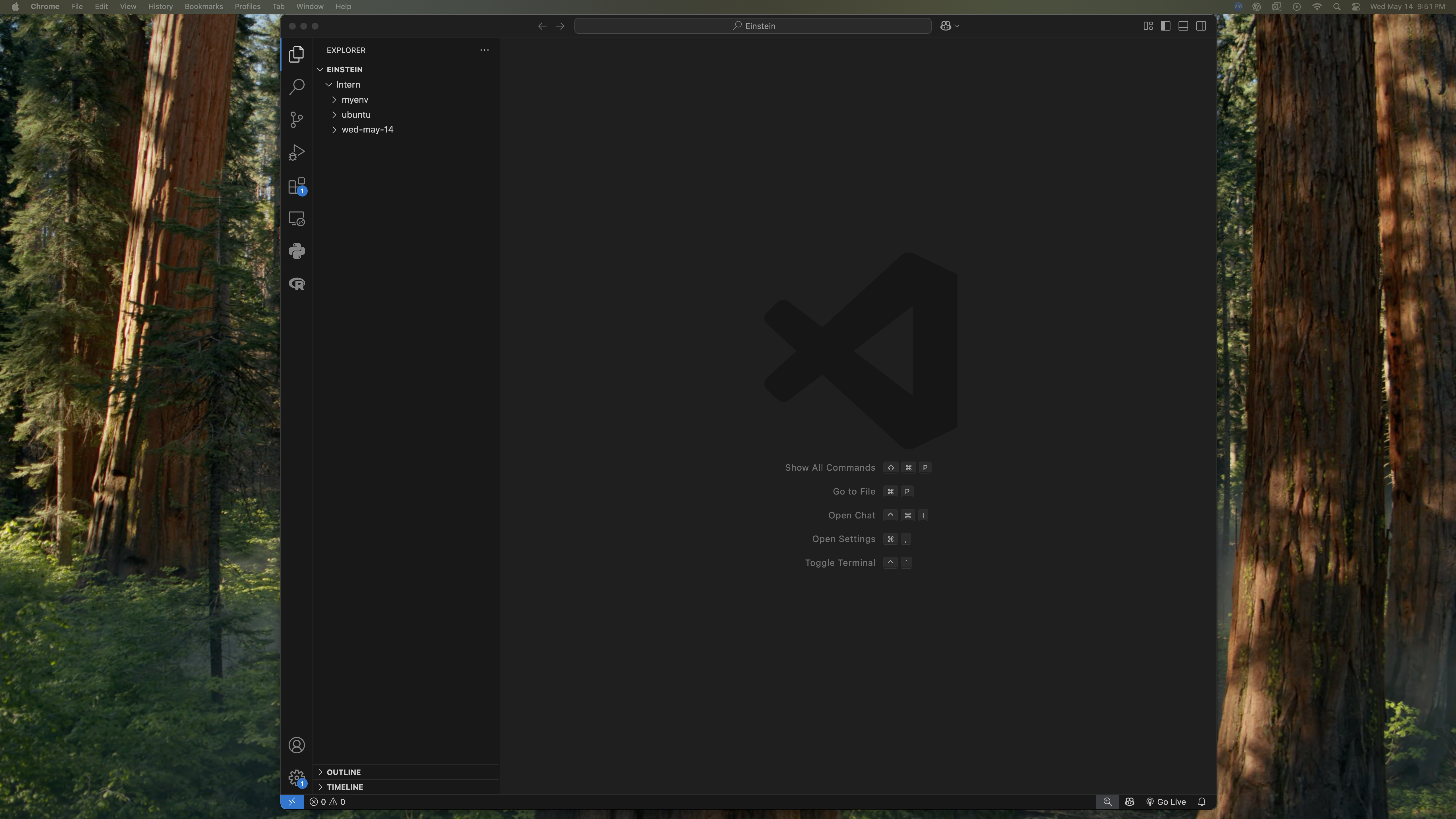The image size is (1456, 819).
Task: Click the zoom icon in status bar
Action: point(1107,801)
